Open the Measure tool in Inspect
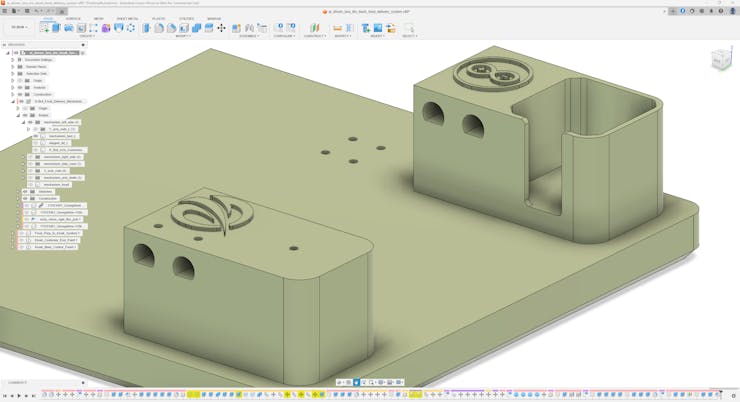Screen dimensions: 740x402 click(x=337, y=28)
